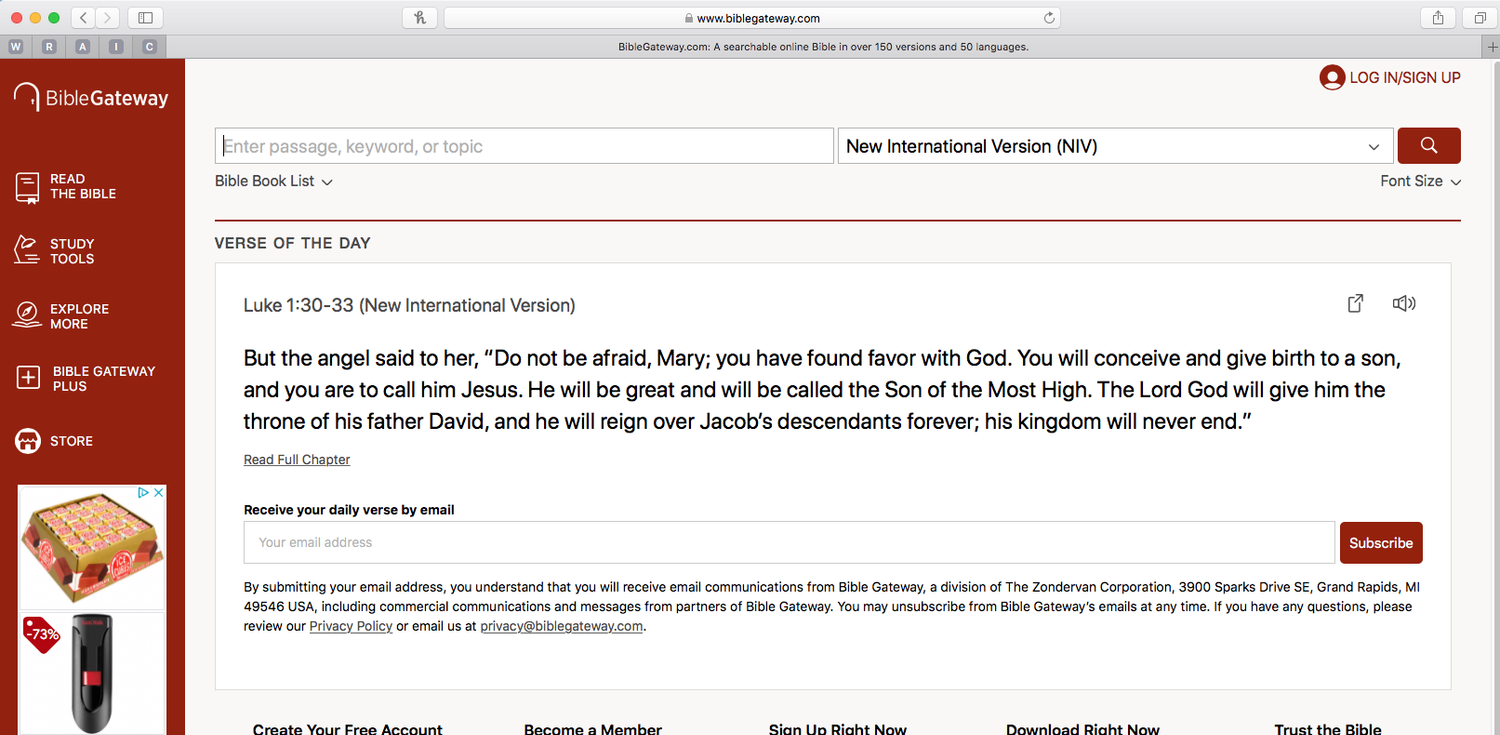Click the BibleGateway logo

pyautogui.click(x=91, y=97)
